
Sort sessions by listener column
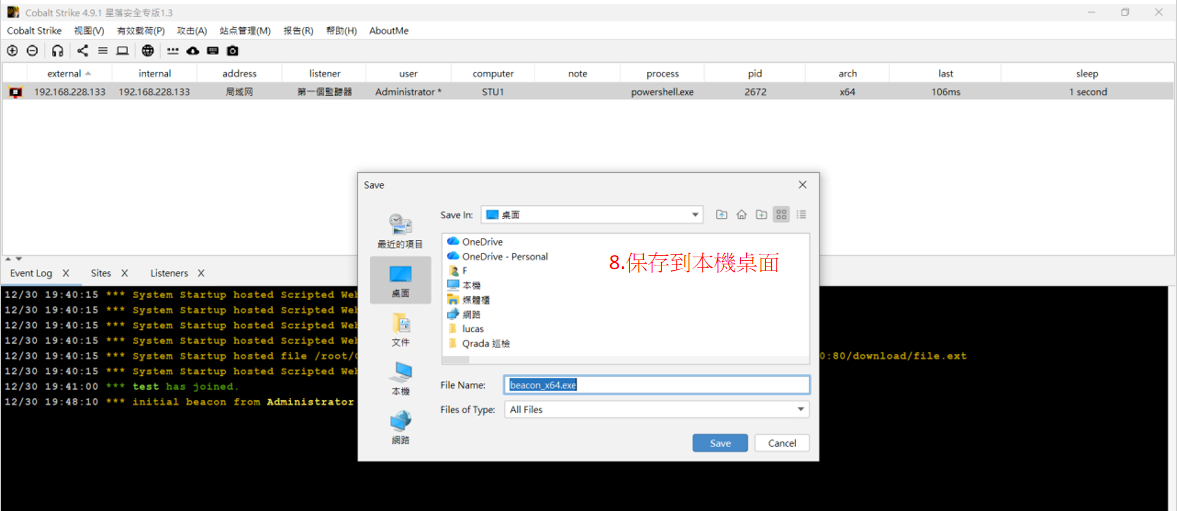coord(324,74)
